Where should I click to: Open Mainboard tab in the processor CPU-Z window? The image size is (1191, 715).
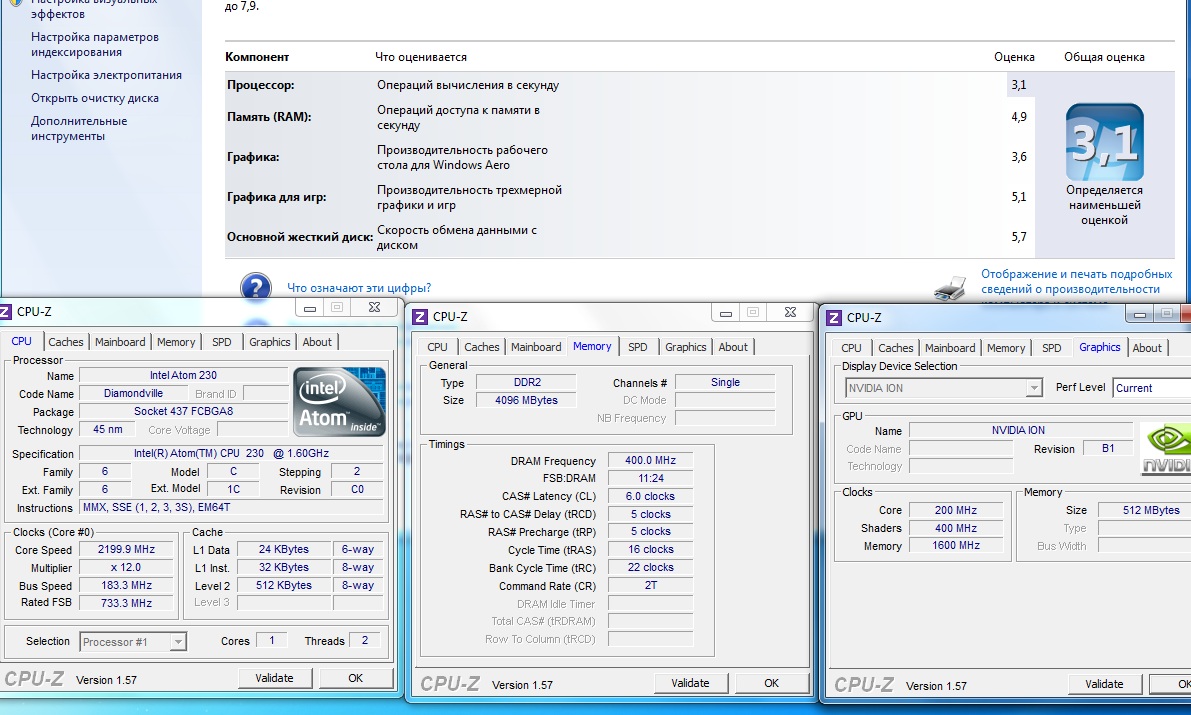[x=120, y=342]
